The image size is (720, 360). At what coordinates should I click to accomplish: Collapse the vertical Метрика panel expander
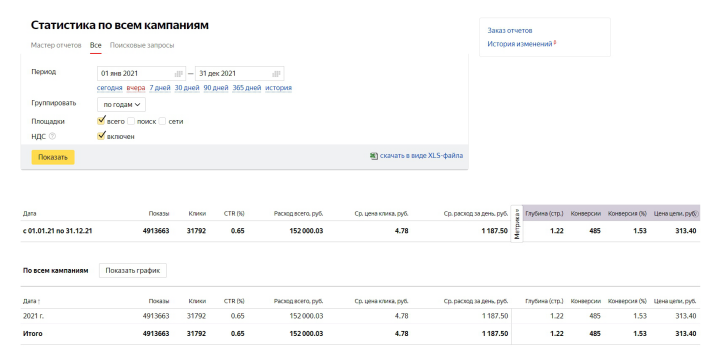[517, 225]
